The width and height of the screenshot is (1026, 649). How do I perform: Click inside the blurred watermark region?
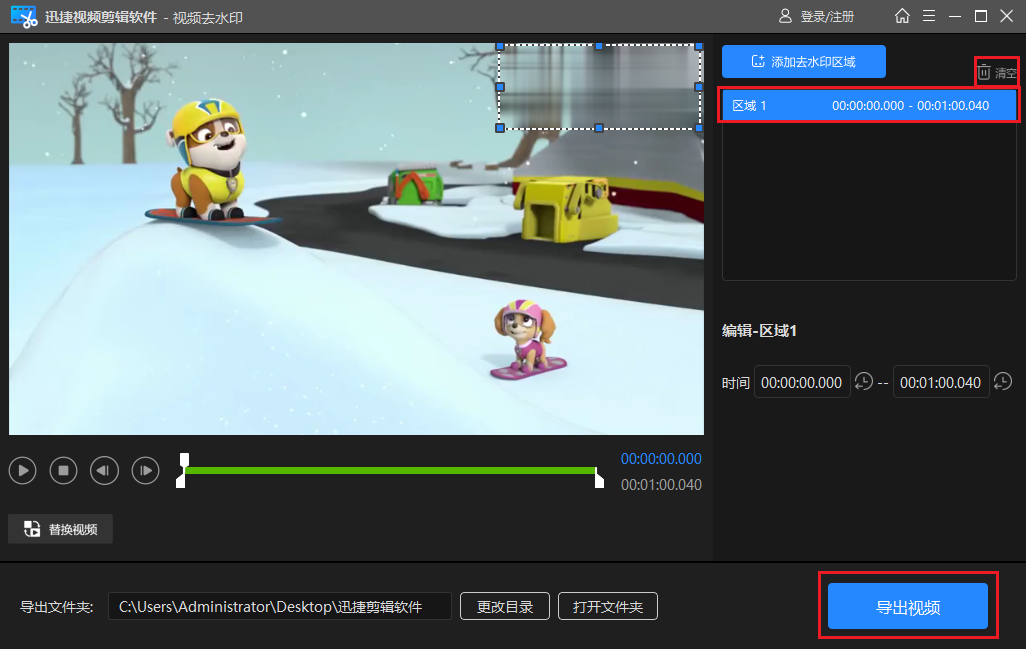599,87
